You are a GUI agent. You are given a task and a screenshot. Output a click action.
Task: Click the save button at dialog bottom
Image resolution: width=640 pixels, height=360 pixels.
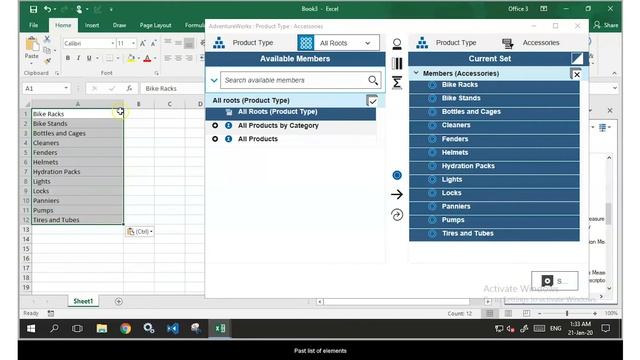(555, 281)
